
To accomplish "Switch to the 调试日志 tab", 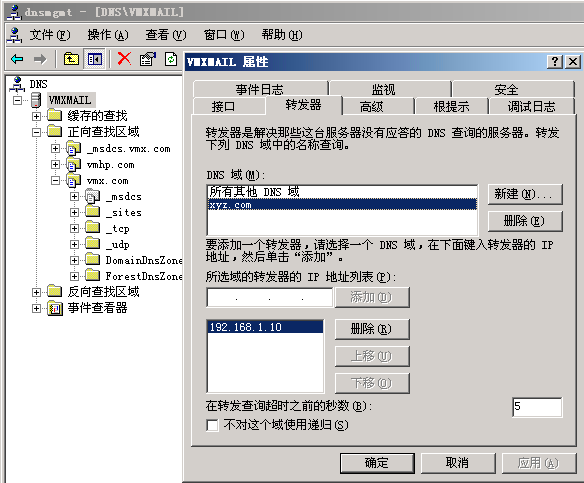I will (x=531, y=107).
